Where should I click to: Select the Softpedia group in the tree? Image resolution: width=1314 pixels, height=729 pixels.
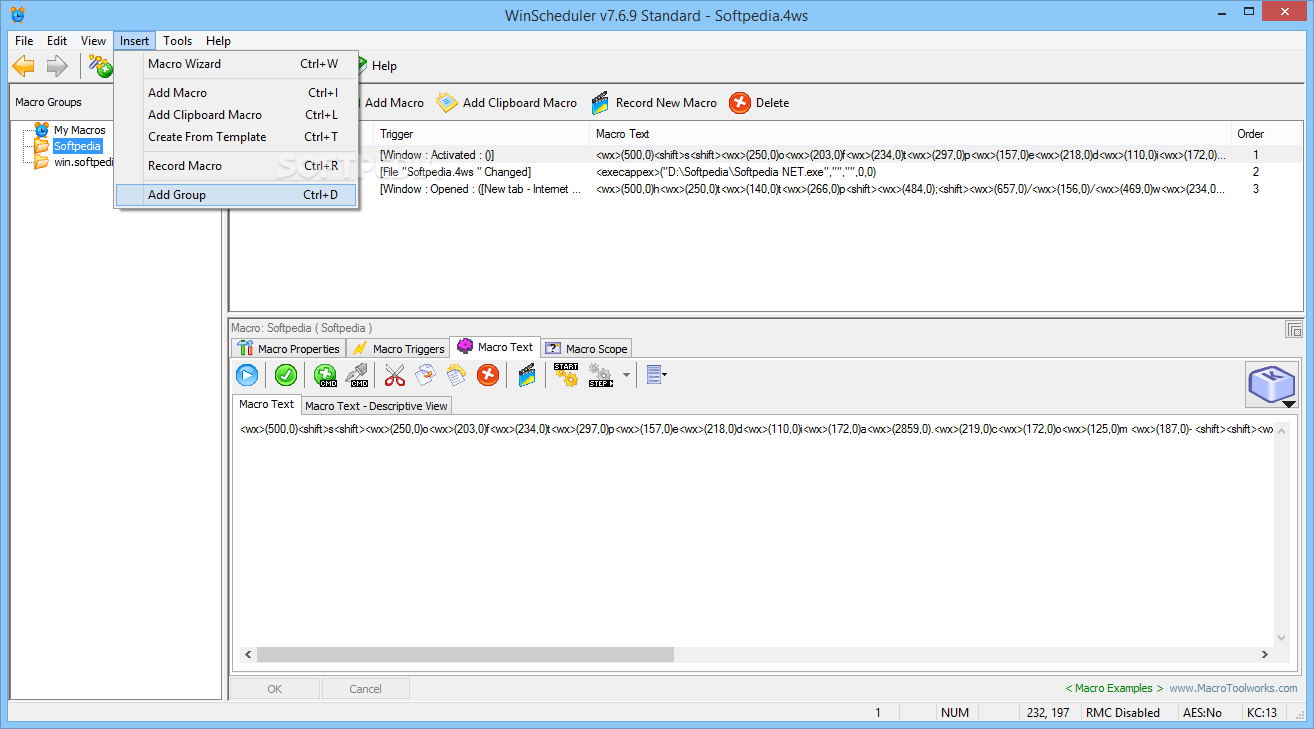point(77,146)
